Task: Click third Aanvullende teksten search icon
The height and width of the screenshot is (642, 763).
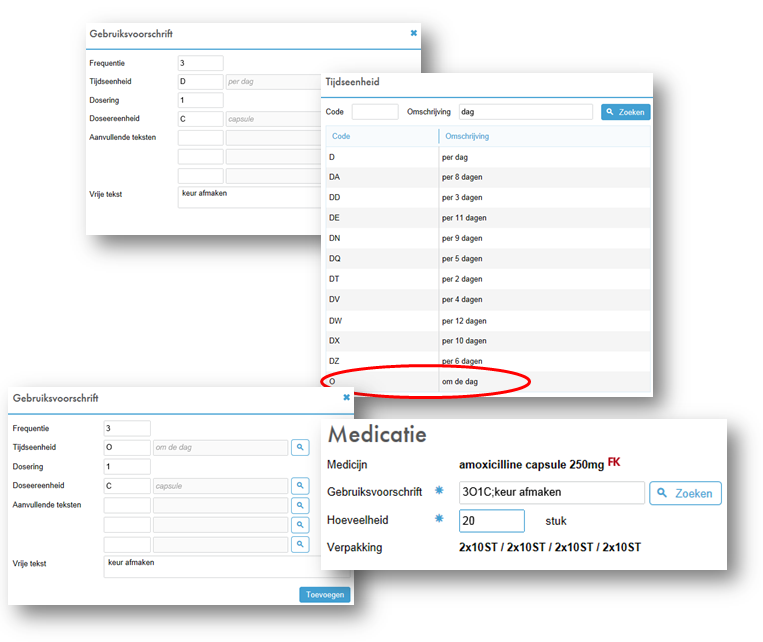Action: pyautogui.click(x=300, y=544)
